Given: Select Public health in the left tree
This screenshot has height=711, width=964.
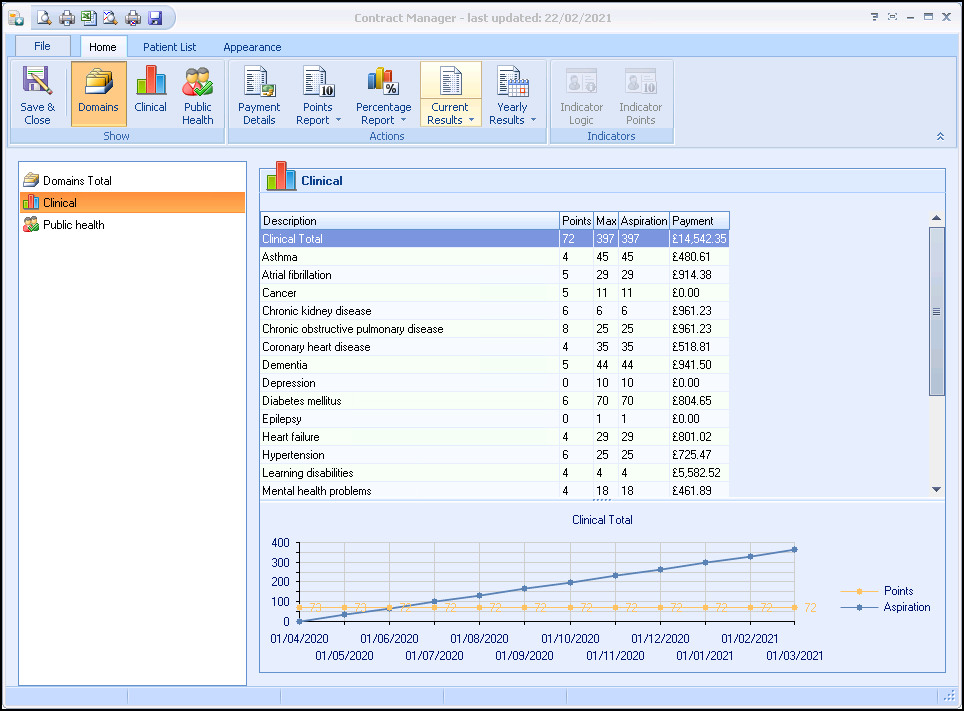Looking at the screenshot, I should point(73,225).
